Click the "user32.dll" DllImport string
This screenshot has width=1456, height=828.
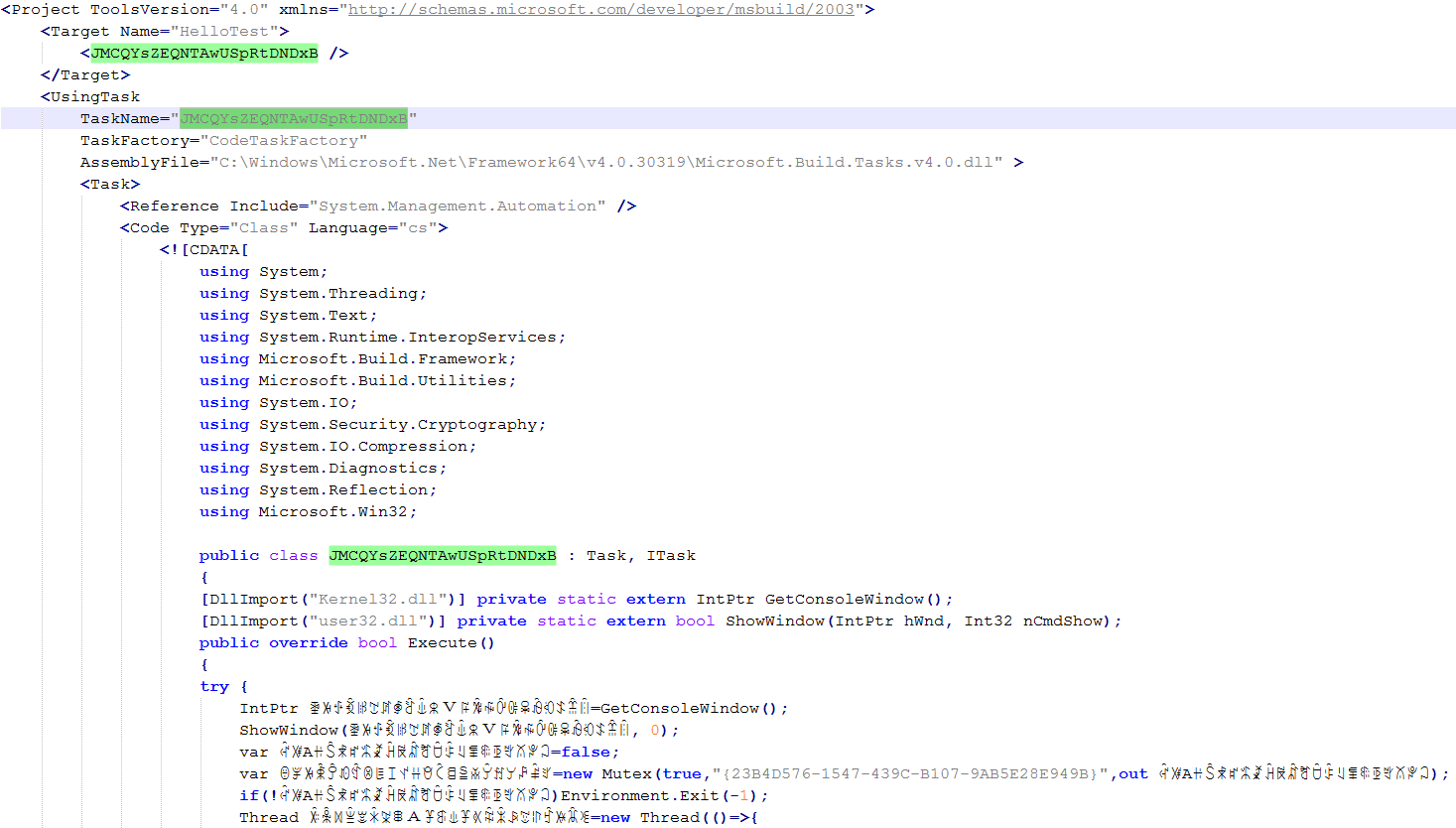tap(368, 621)
